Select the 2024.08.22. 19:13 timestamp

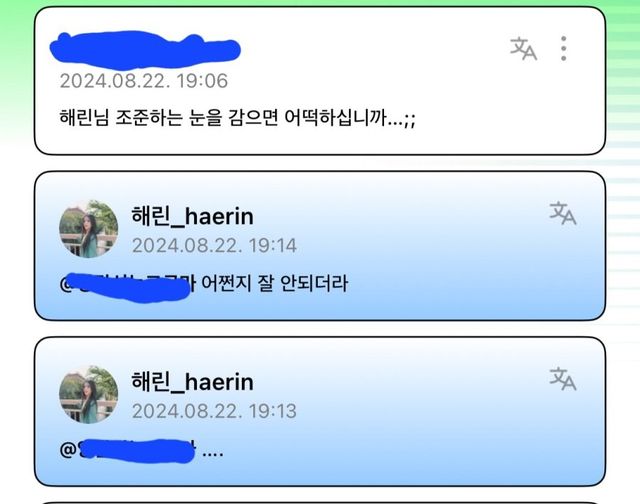(214, 411)
